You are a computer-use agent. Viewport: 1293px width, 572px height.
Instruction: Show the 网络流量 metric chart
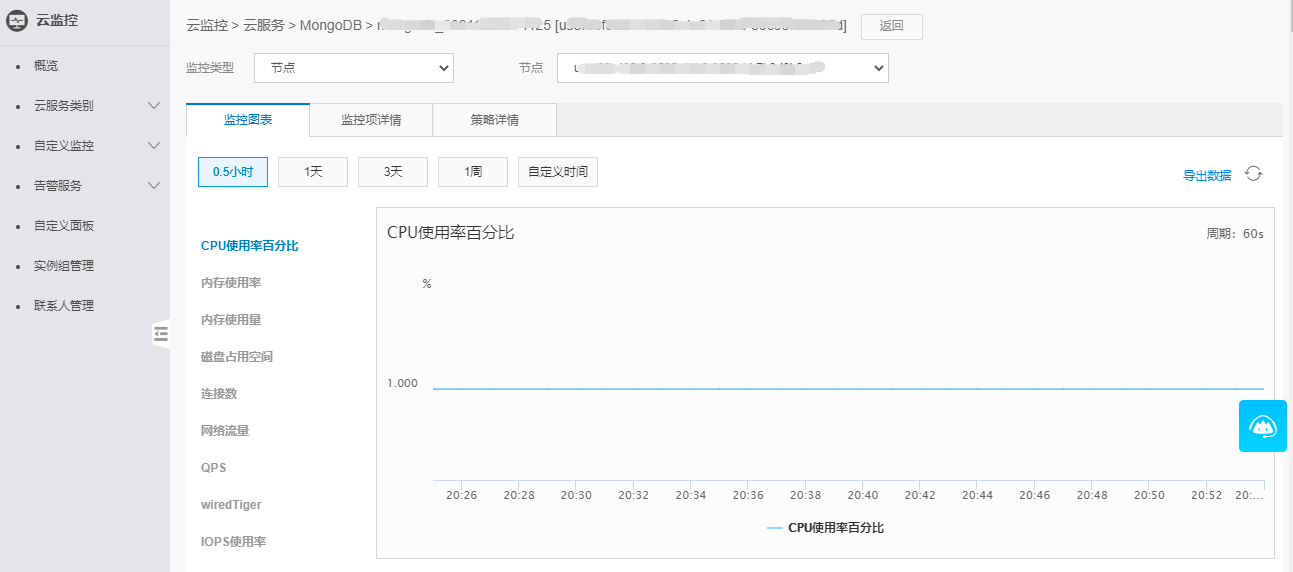(x=225, y=431)
